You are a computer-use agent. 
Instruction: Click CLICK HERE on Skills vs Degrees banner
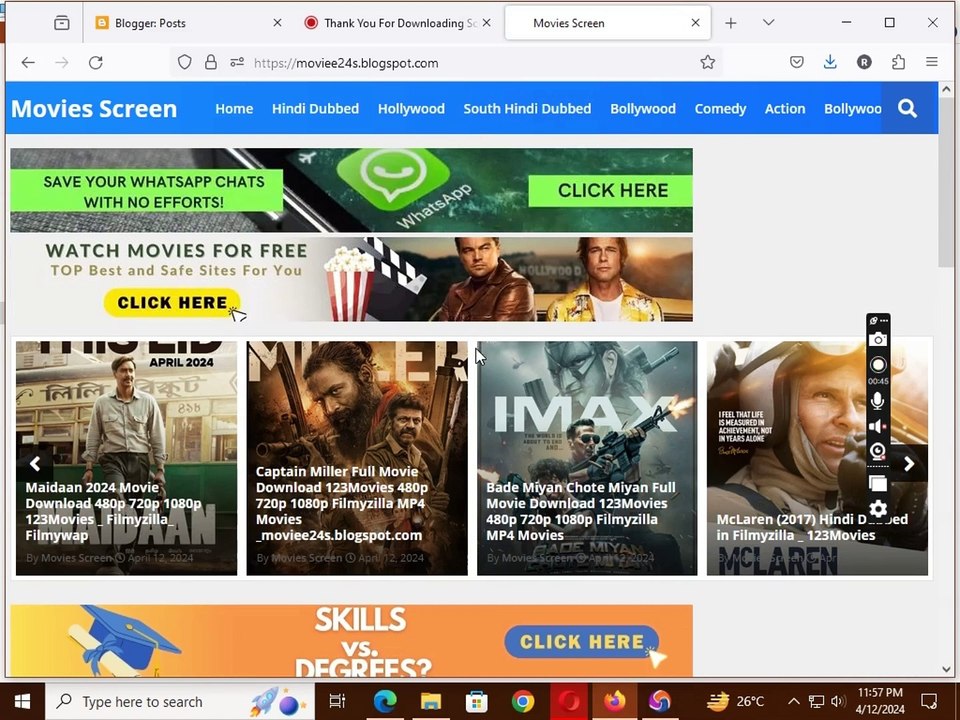click(x=582, y=642)
